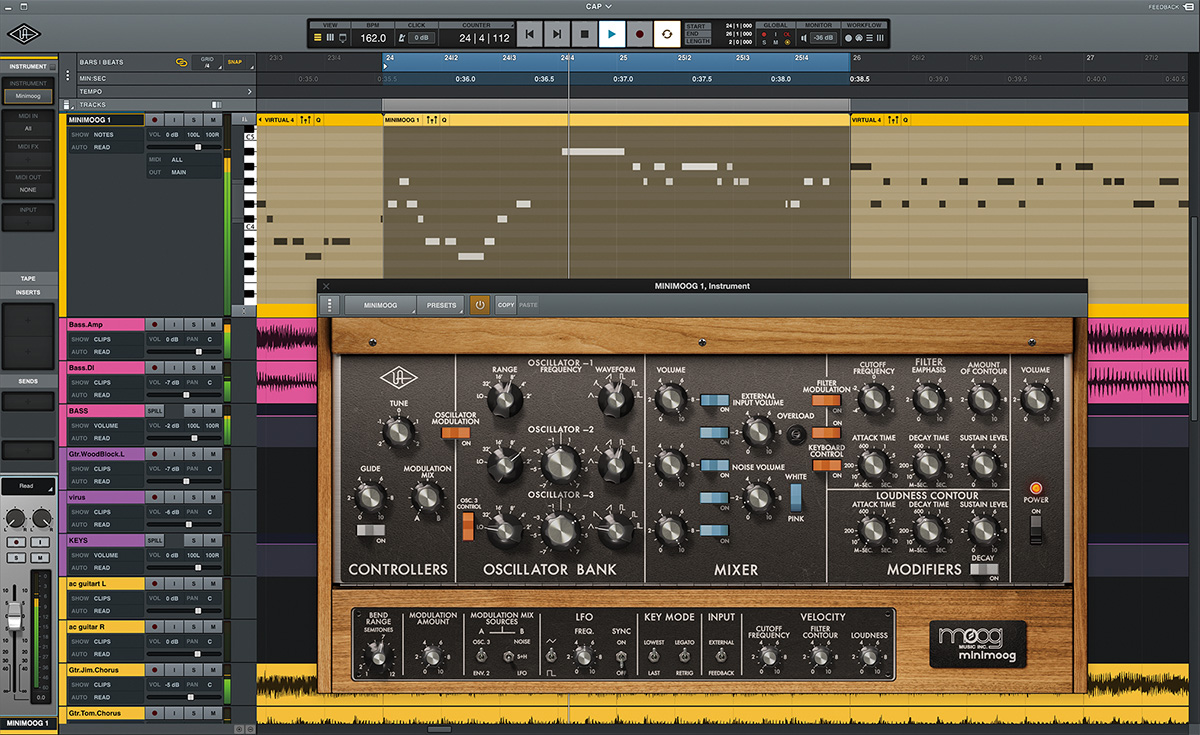Image resolution: width=1200 pixels, height=735 pixels.
Task: Open the Presets dropdown
Action: click(441, 305)
